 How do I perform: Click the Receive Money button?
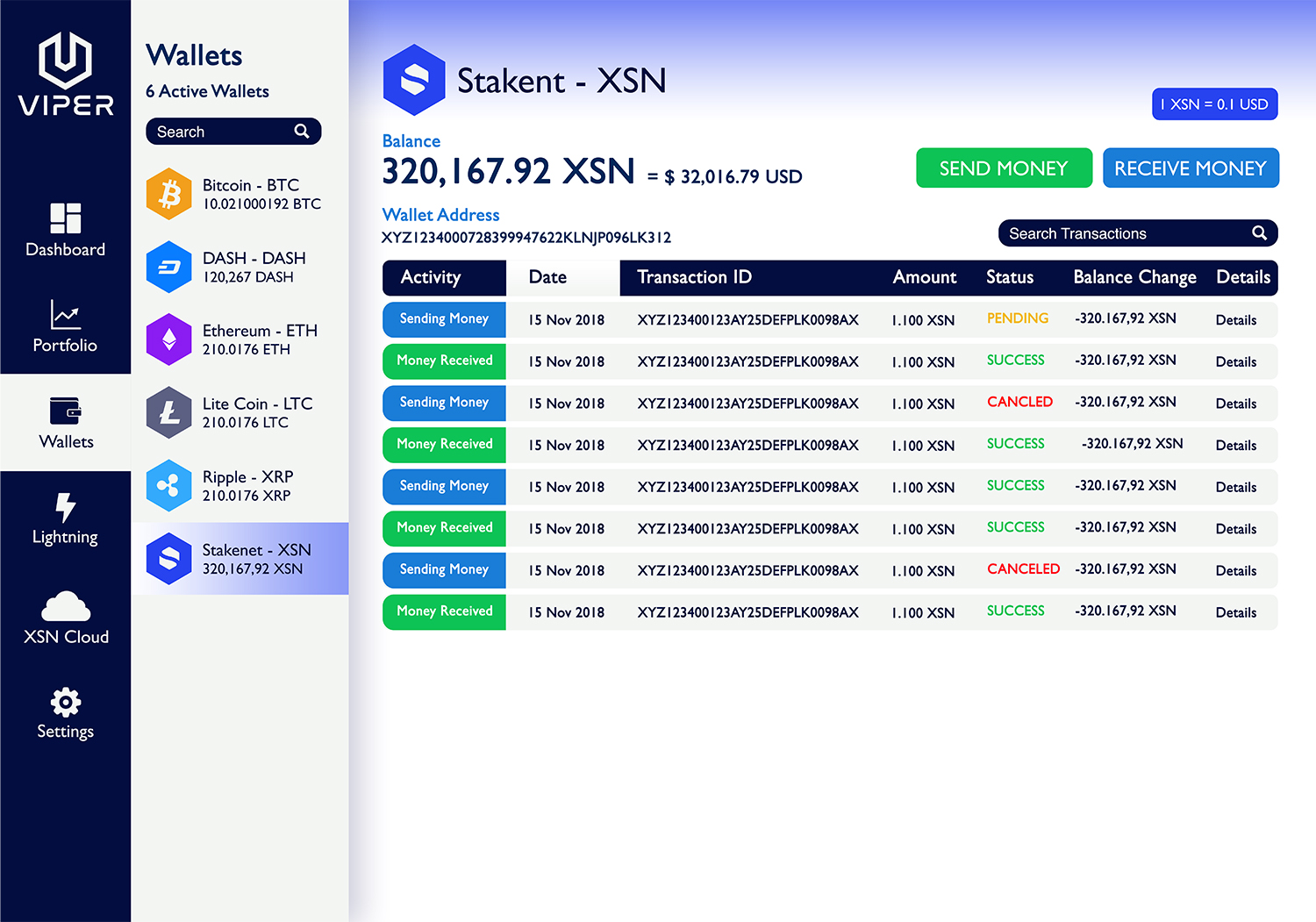click(x=1191, y=168)
